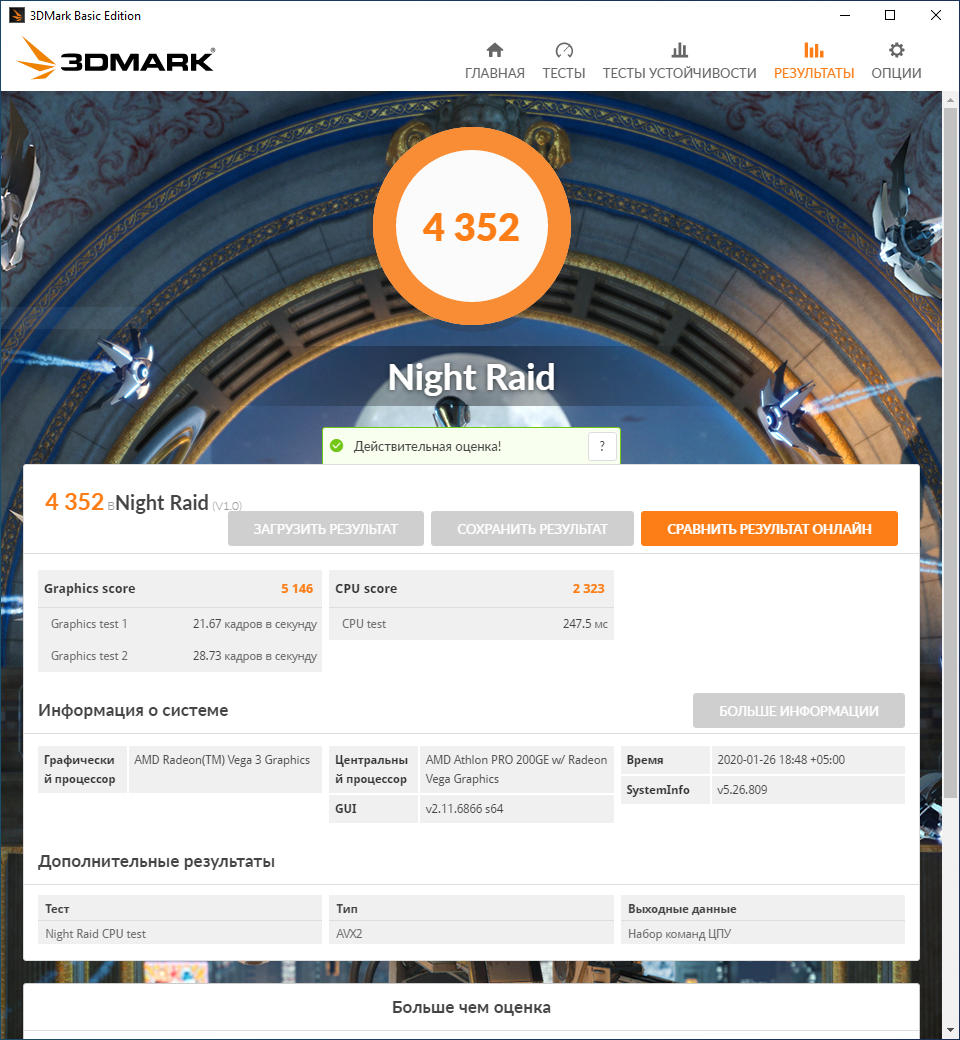Click Graphics test 1 row
Screen dimensions: 960x1040
tap(180, 623)
